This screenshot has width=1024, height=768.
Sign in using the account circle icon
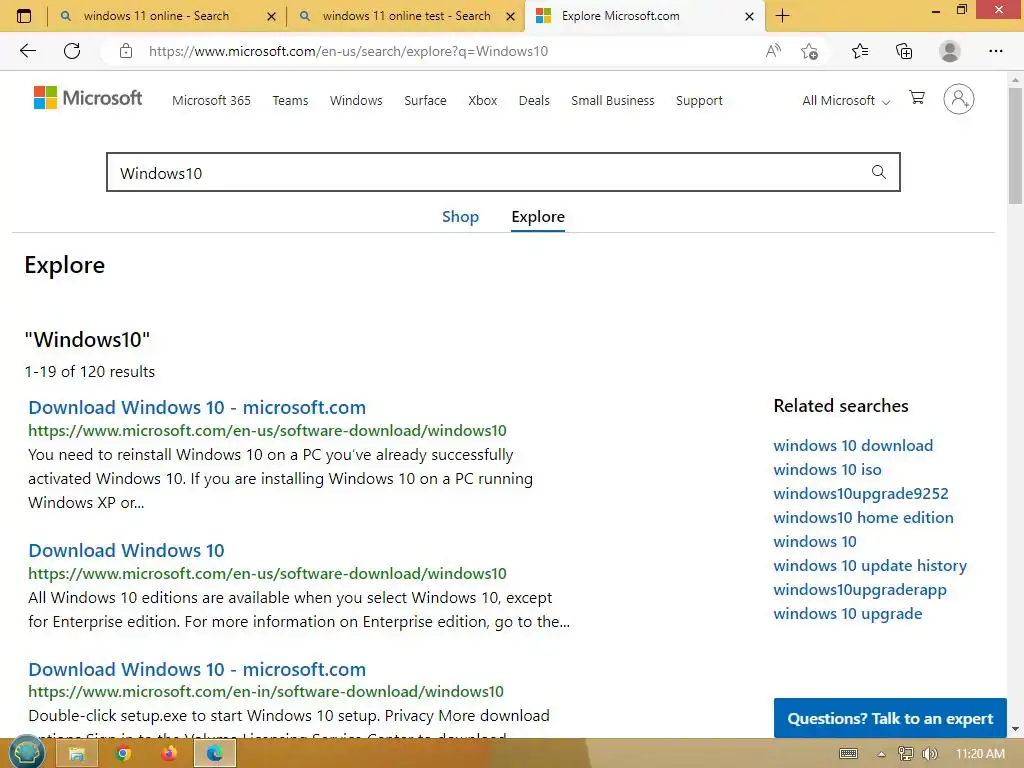pos(959,99)
